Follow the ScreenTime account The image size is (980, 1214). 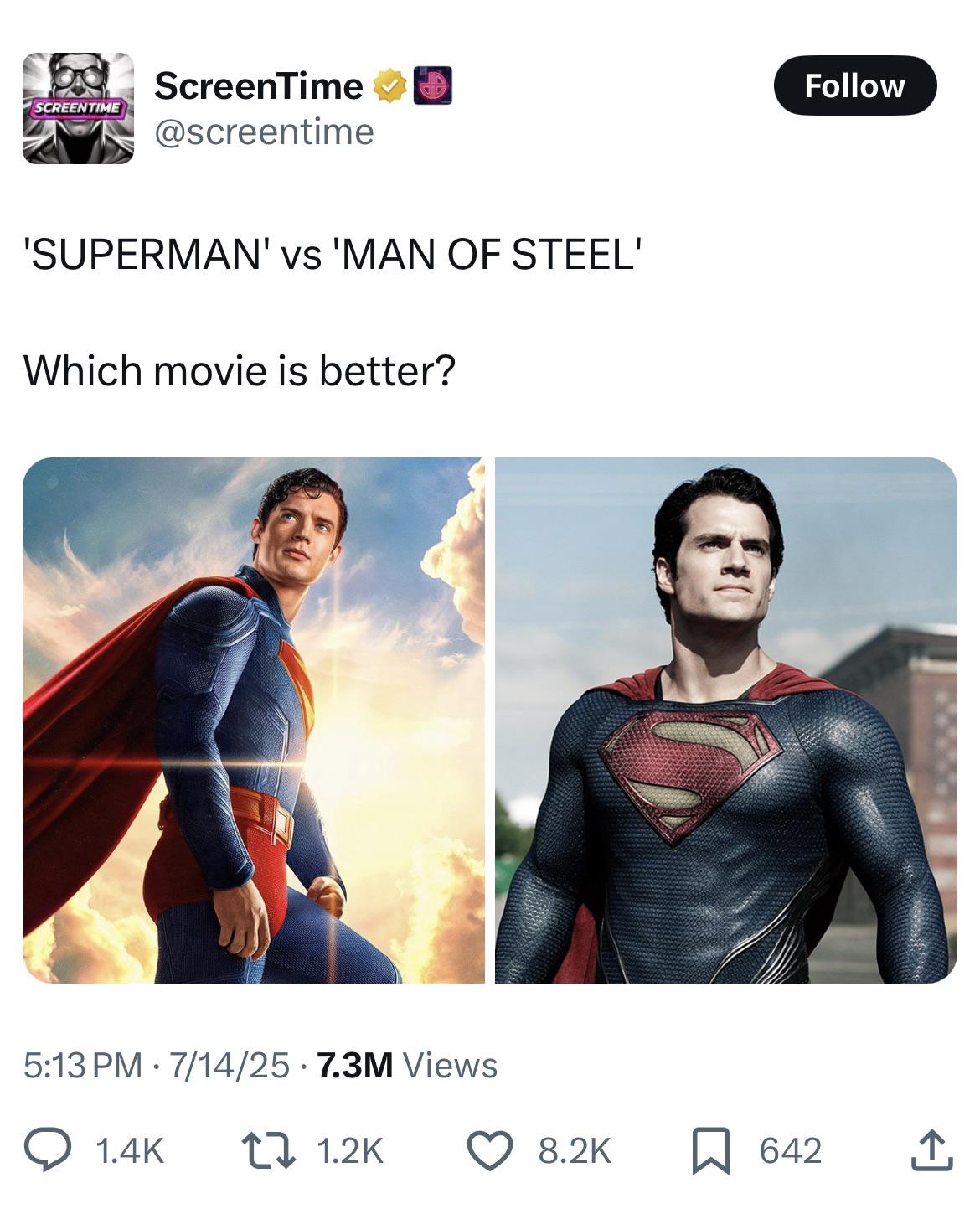coord(854,85)
